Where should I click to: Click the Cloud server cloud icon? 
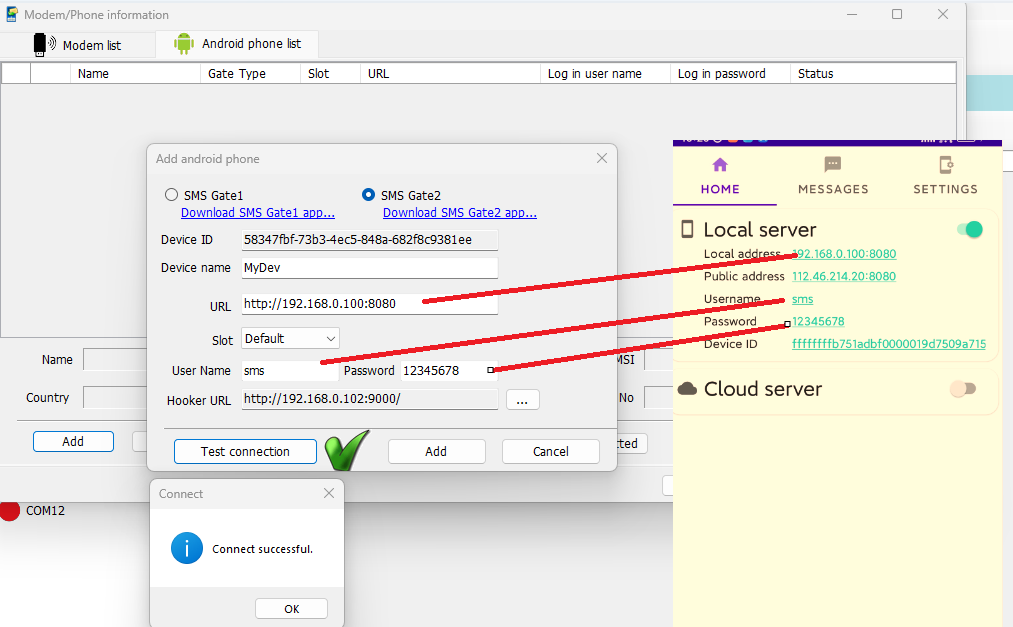pyautogui.click(x=687, y=389)
